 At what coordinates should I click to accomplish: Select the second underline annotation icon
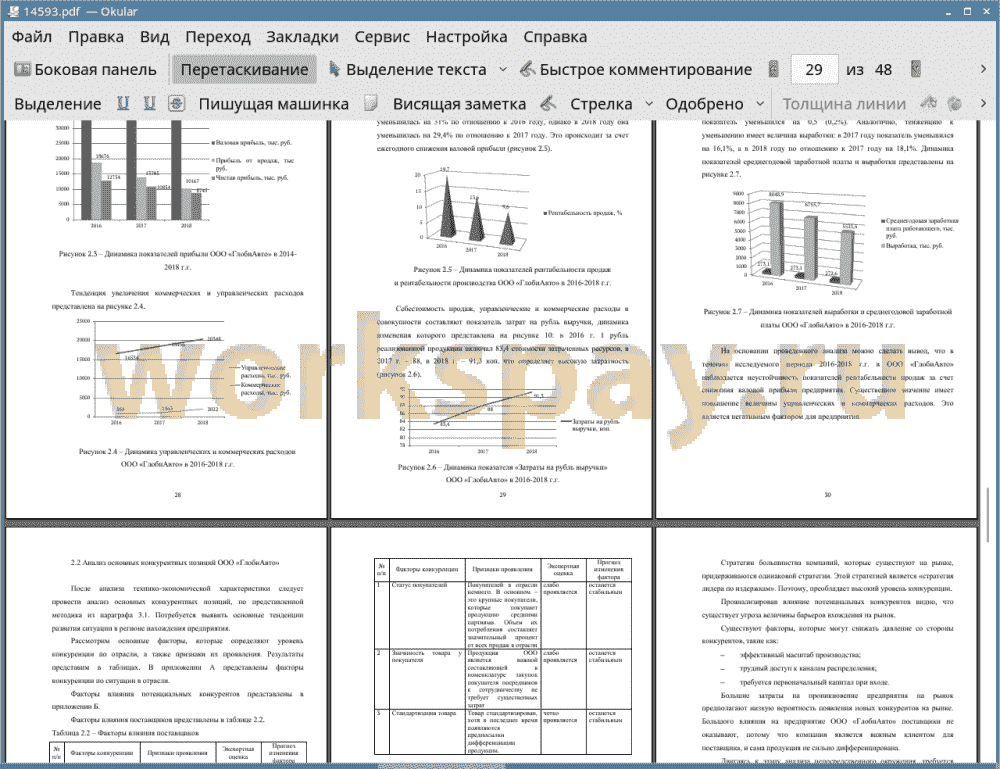click(x=149, y=103)
